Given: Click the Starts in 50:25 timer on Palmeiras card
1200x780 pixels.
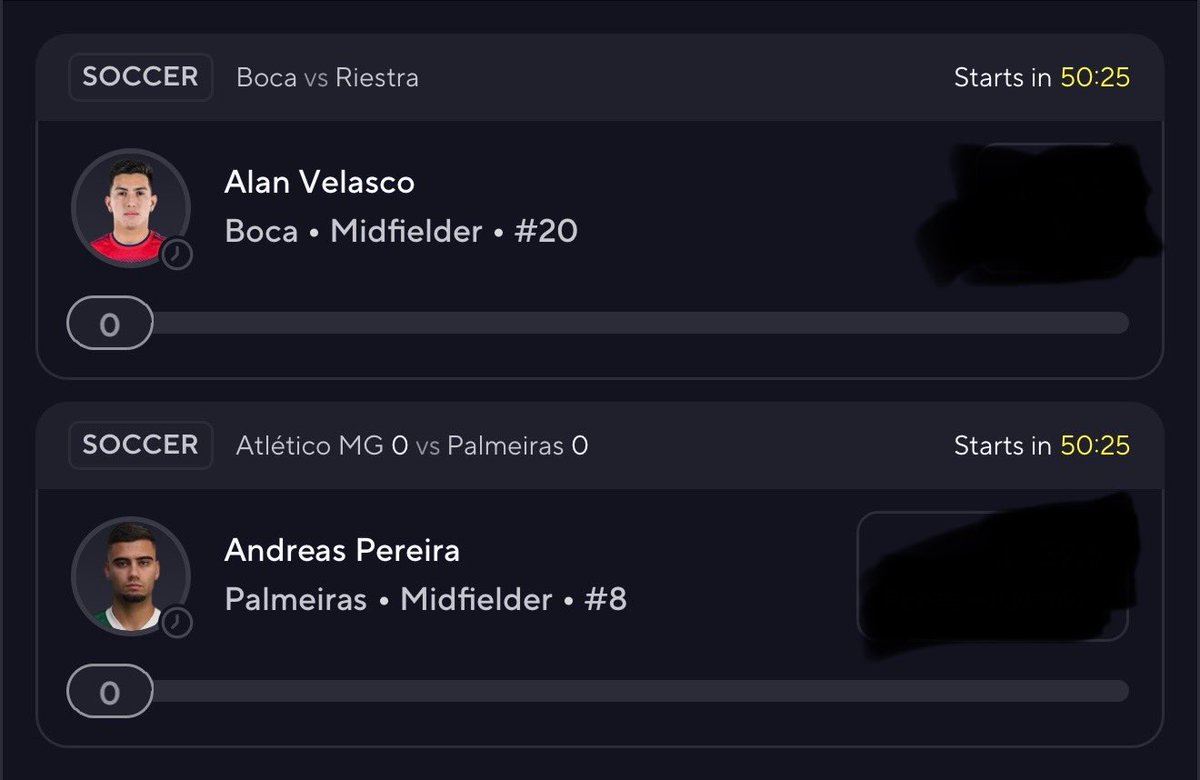Looking at the screenshot, I should pyautogui.click(x=1042, y=445).
